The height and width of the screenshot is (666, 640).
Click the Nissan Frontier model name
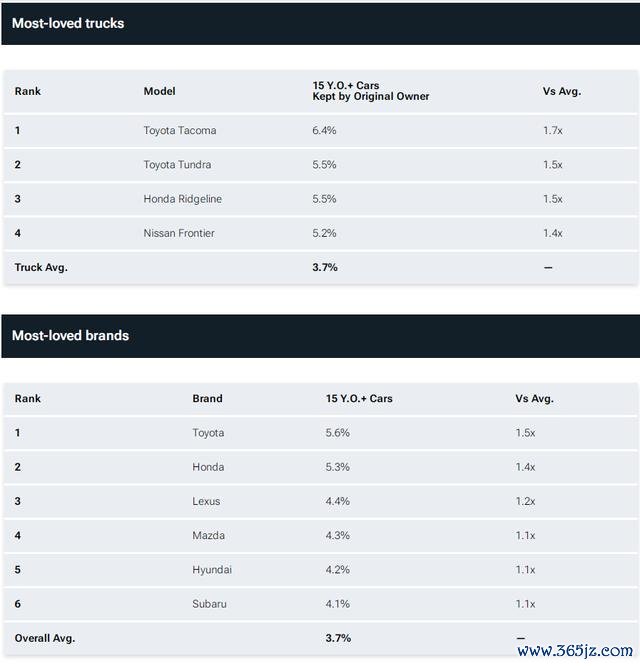pyautogui.click(x=179, y=233)
